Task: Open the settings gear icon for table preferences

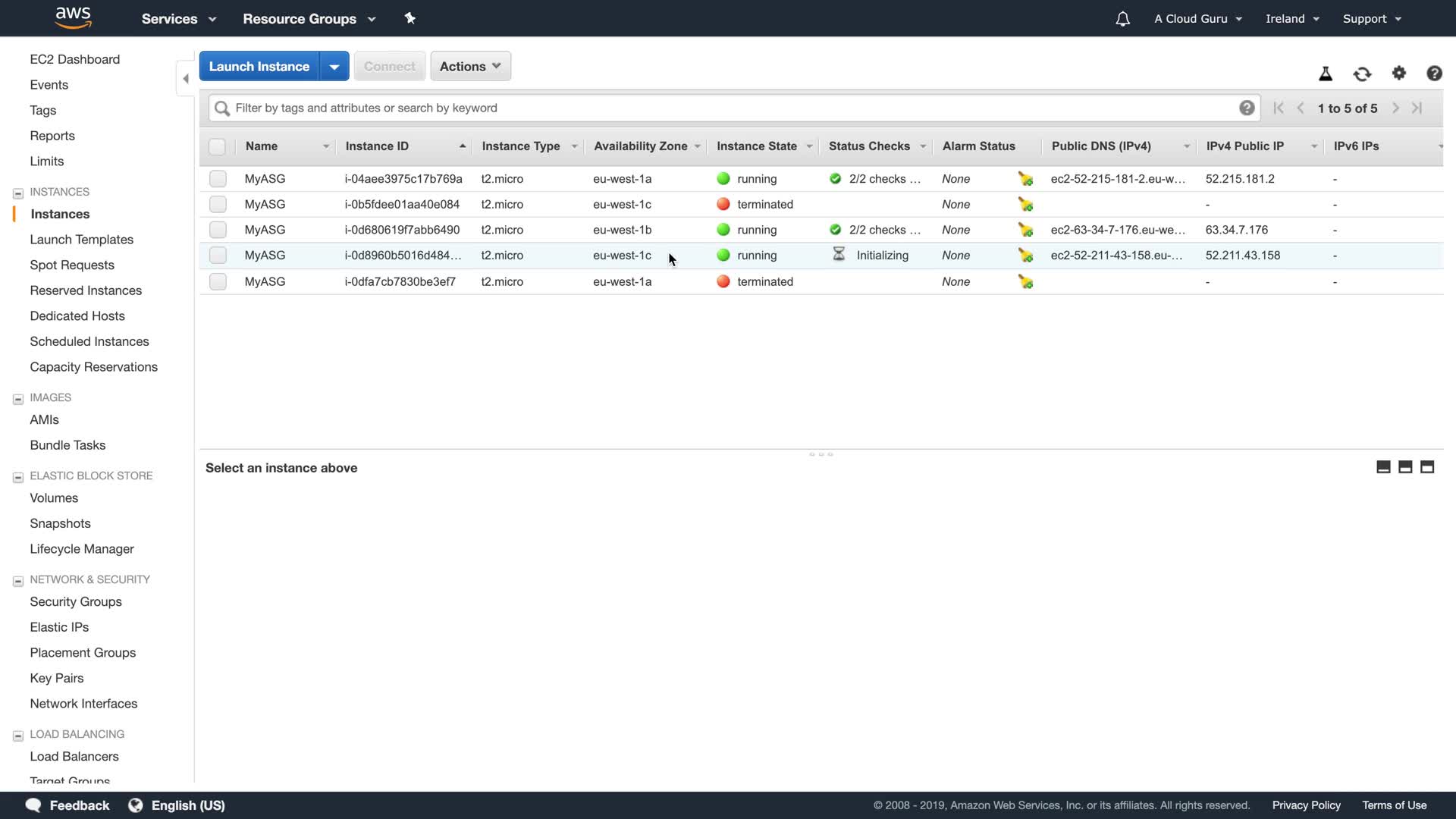Action: [1399, 73]
